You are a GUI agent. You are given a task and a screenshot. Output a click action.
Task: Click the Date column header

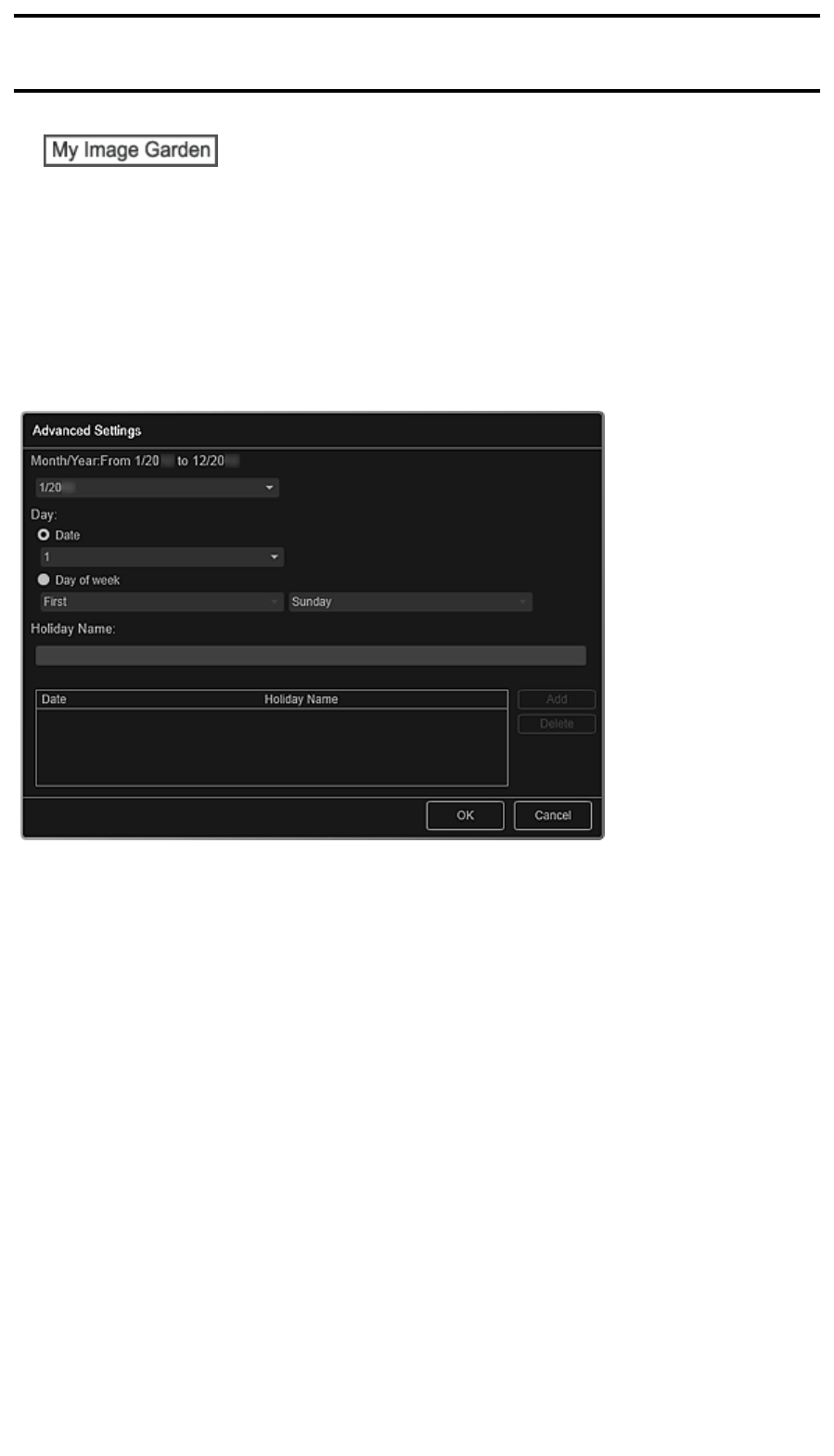54,699
